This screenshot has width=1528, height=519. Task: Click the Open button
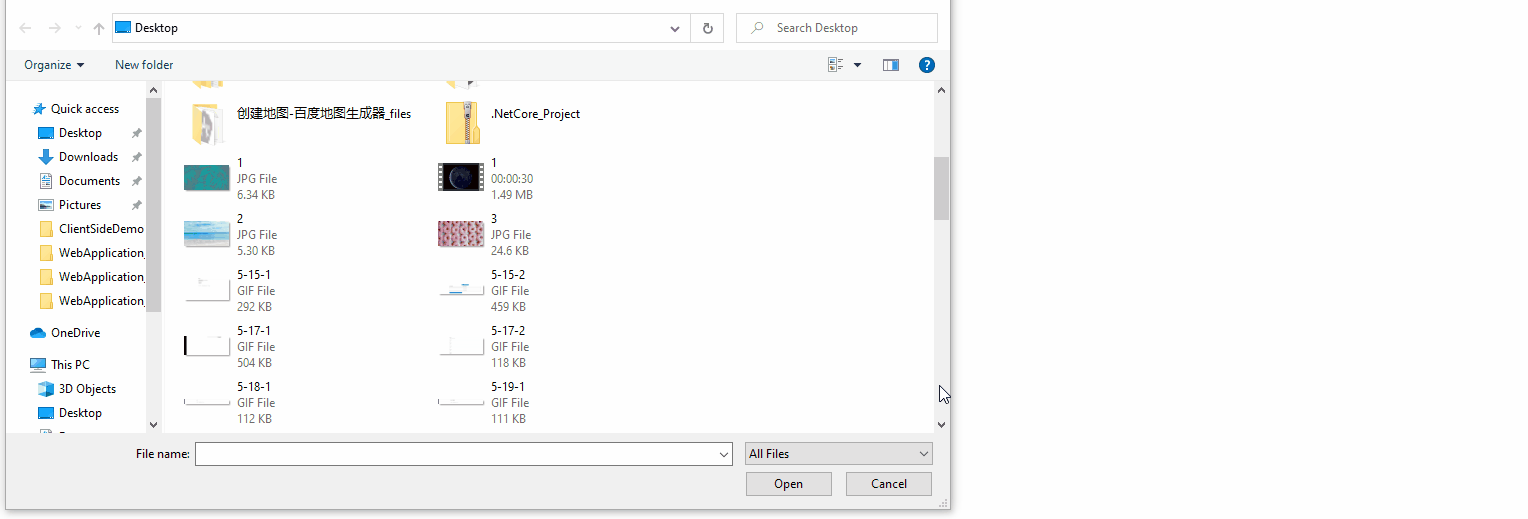click(788, 484)
